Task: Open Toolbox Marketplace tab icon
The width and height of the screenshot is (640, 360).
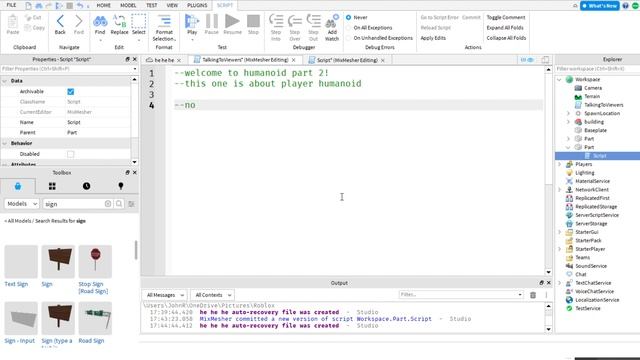Action: [18, 186]
